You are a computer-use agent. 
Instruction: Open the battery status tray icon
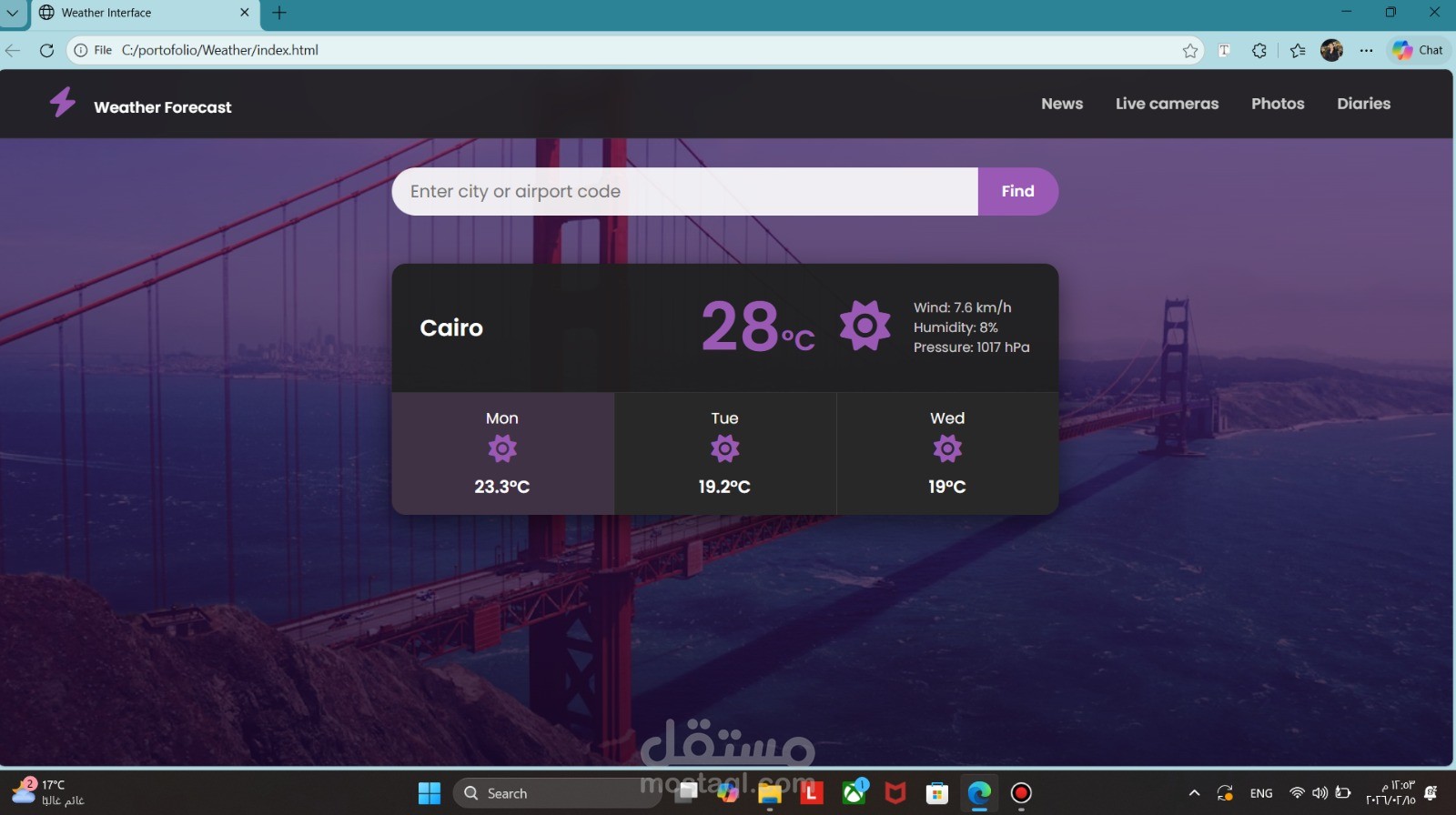coord(1343,793)
